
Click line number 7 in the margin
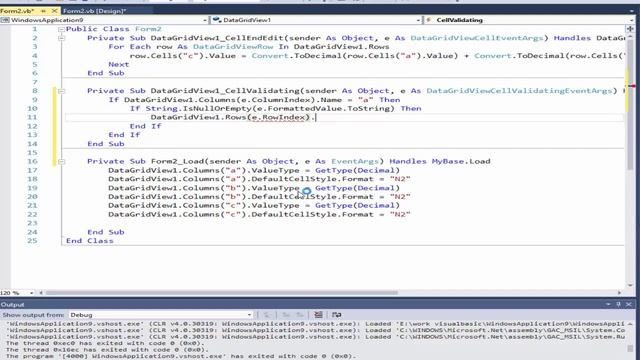pyautogui.click(x=35, y=82)
